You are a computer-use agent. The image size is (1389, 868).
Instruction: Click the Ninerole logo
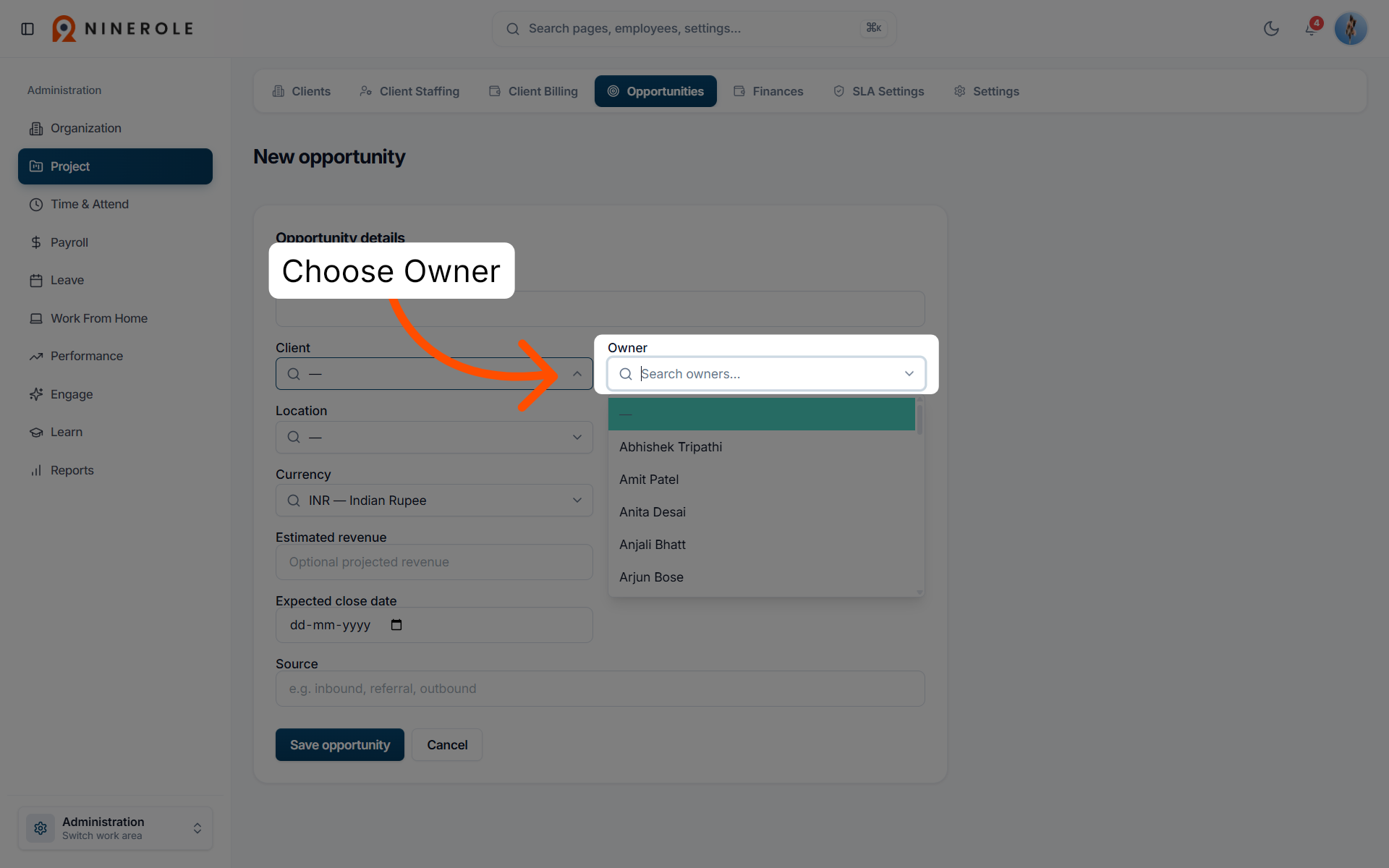click(x=122, y=29)
